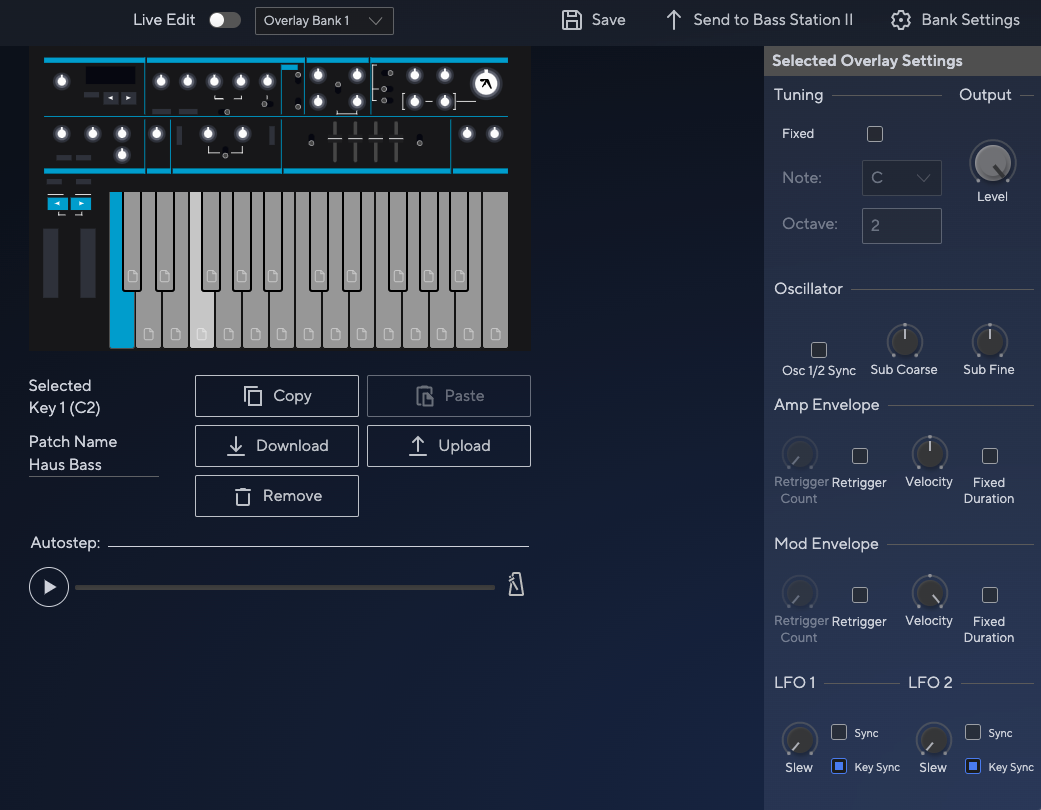Enable the Osc 1/2 Sync checkbox
The height and width of the screenshot is (810, 1041).
[x=819, y=350]
